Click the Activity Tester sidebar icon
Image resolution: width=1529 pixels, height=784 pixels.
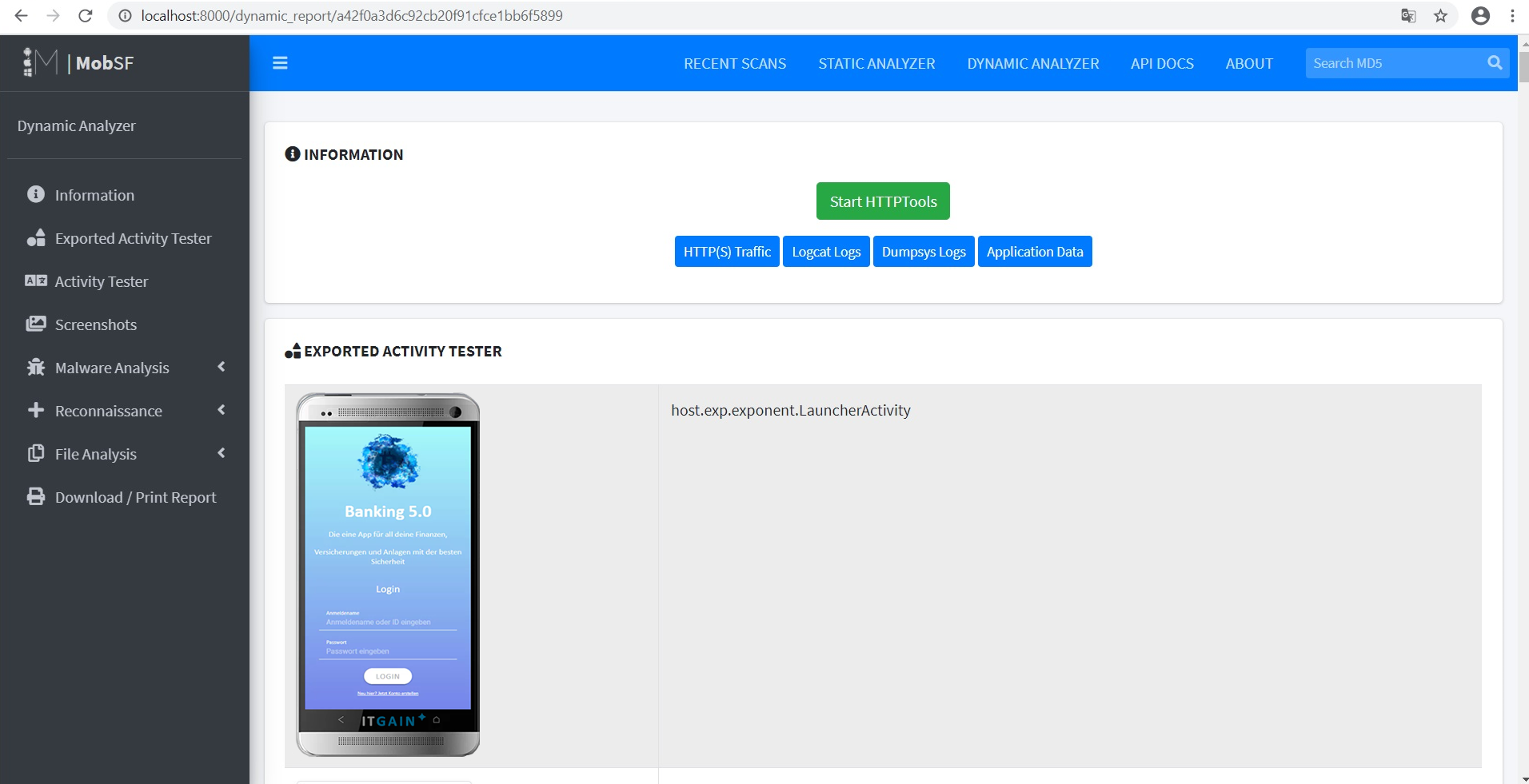pos(36,281)
